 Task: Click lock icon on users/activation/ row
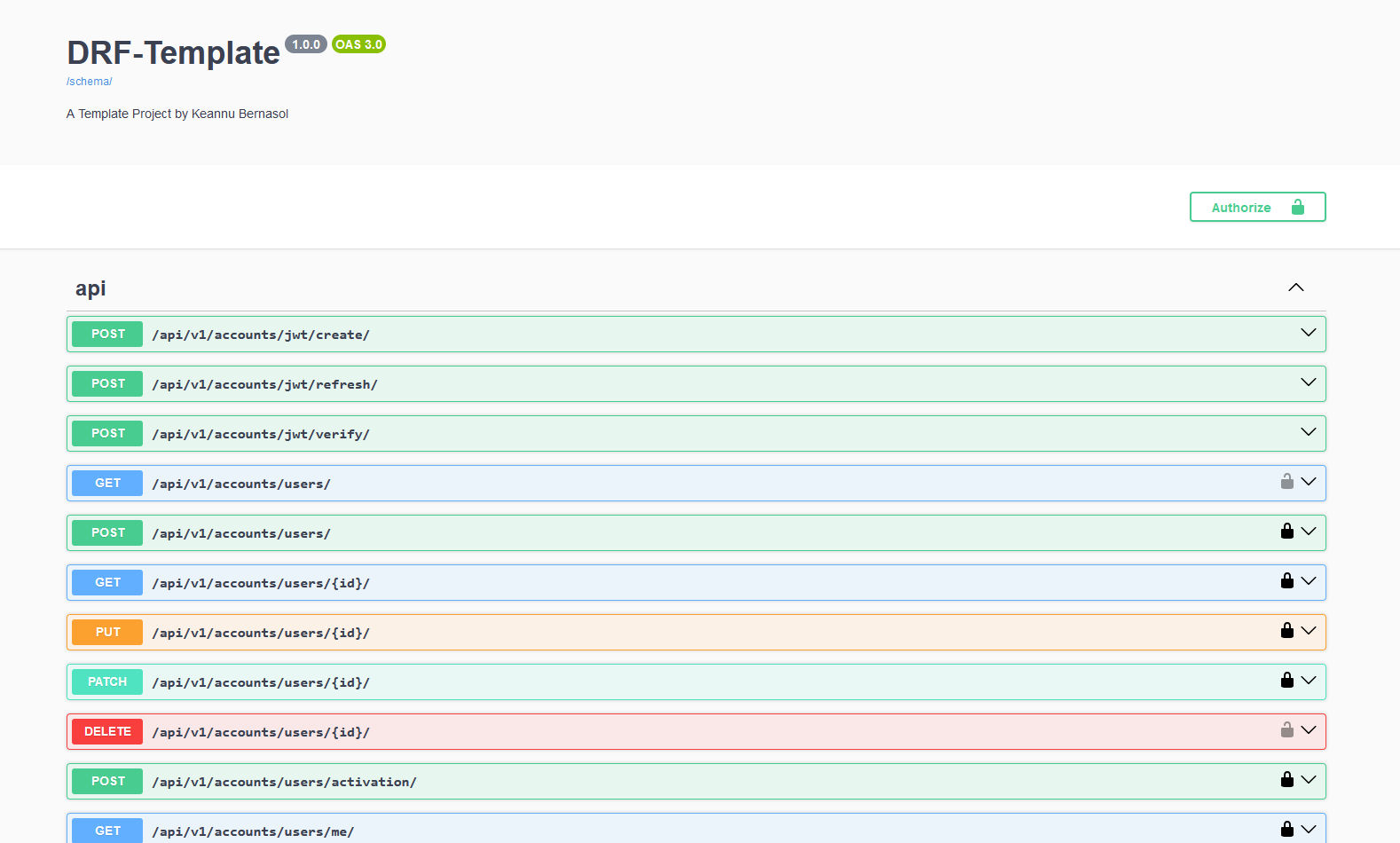(1286, 780)
